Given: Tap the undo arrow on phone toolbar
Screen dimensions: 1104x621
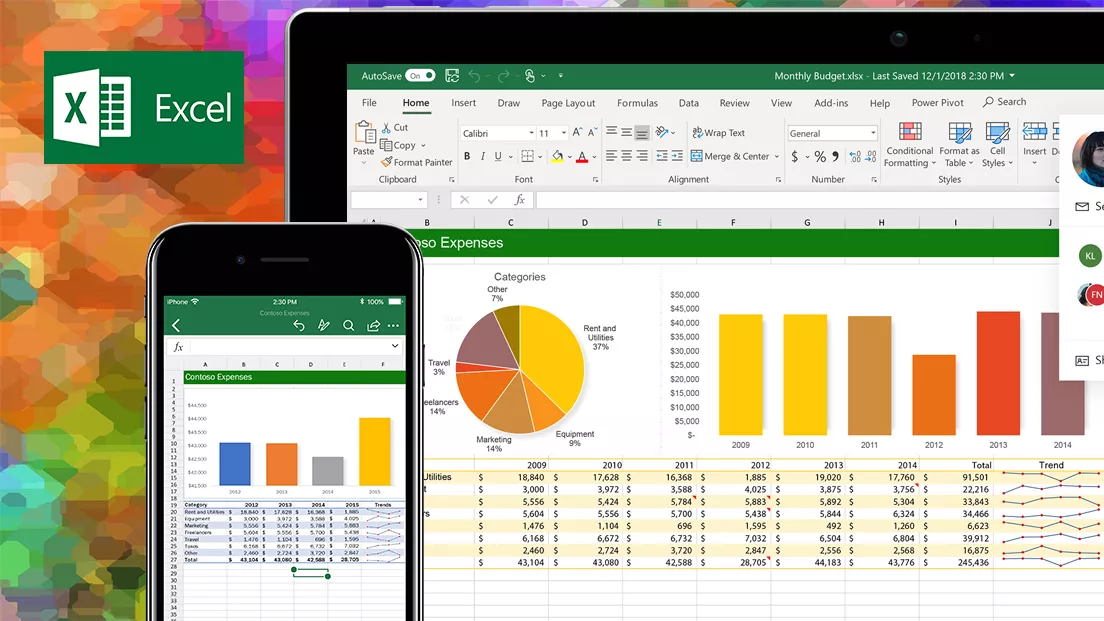Looking at the screenshot, I should coord(298,325).
